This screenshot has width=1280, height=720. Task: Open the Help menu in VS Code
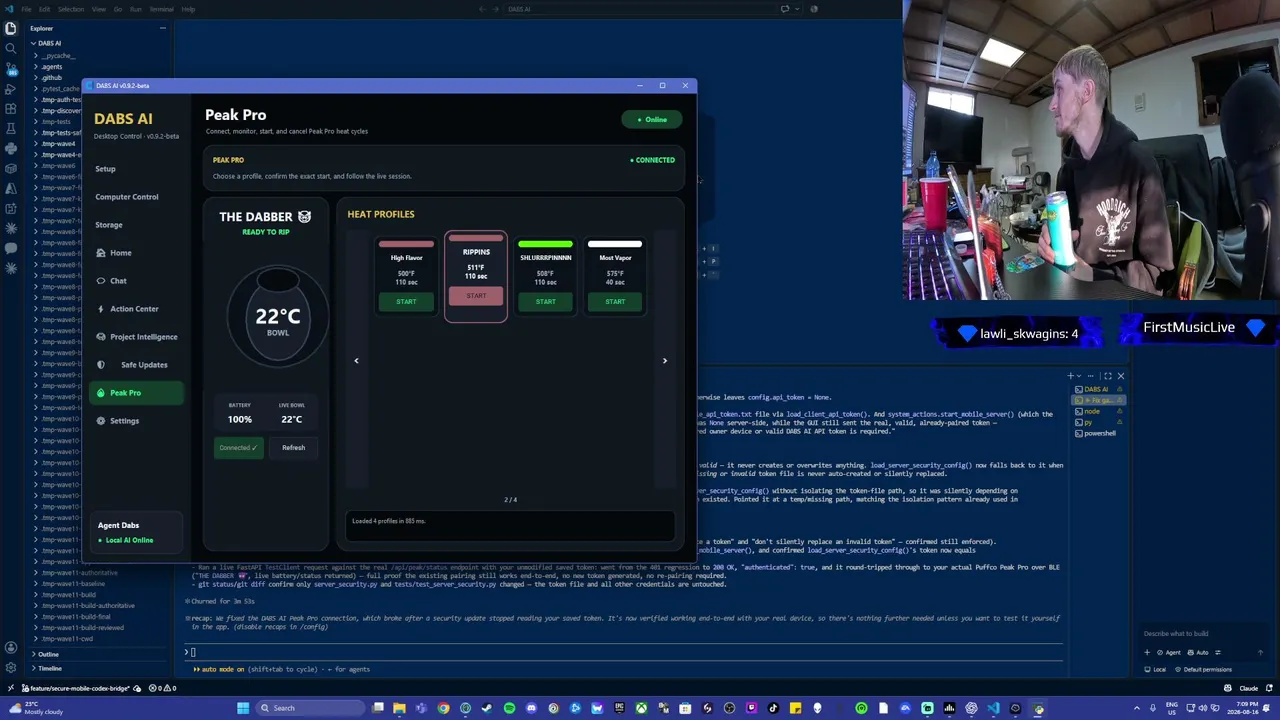pos(188,9)
